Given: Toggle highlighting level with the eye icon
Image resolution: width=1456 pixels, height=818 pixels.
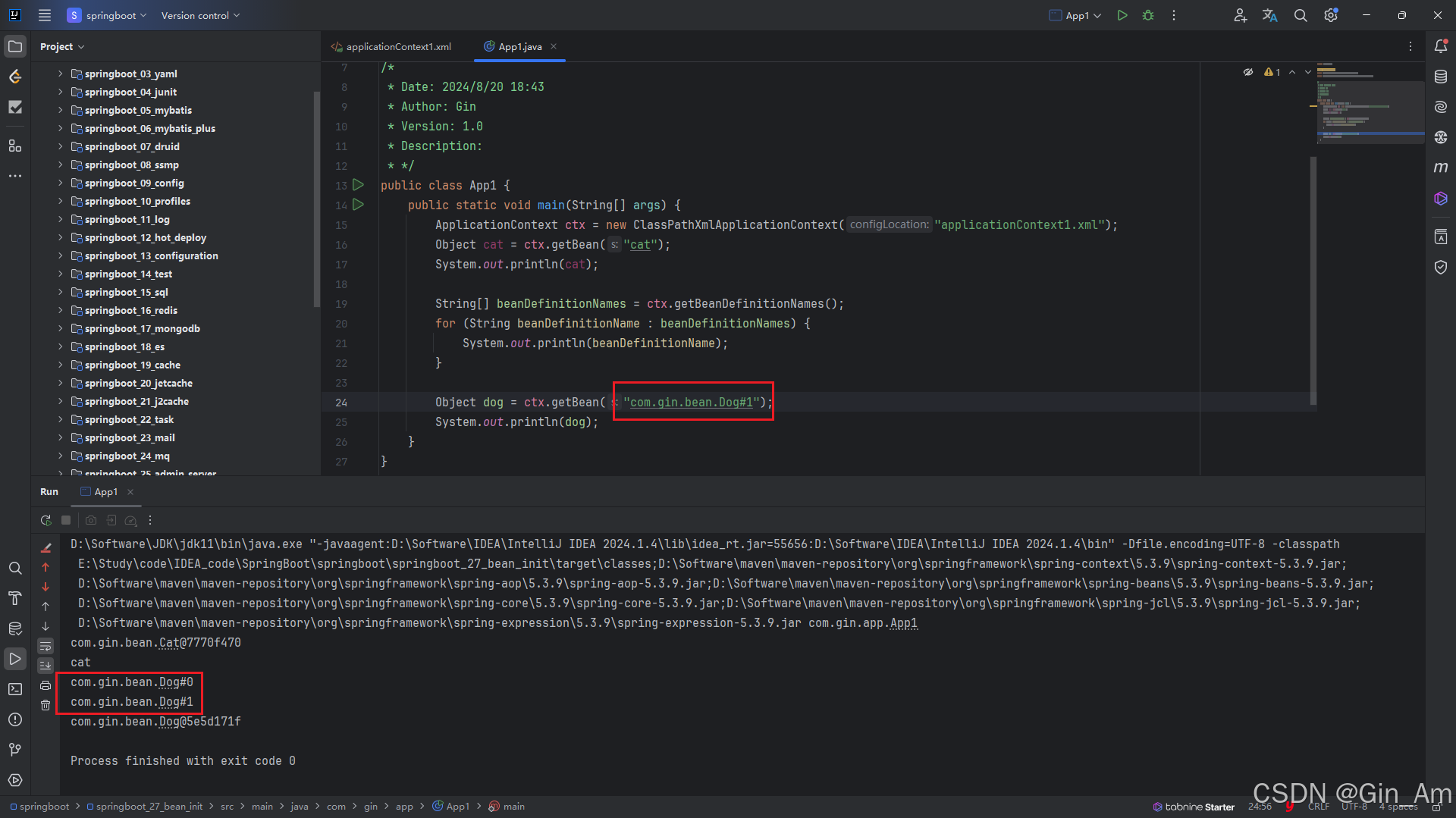Looking at the screenshot, I should 1248,72.
